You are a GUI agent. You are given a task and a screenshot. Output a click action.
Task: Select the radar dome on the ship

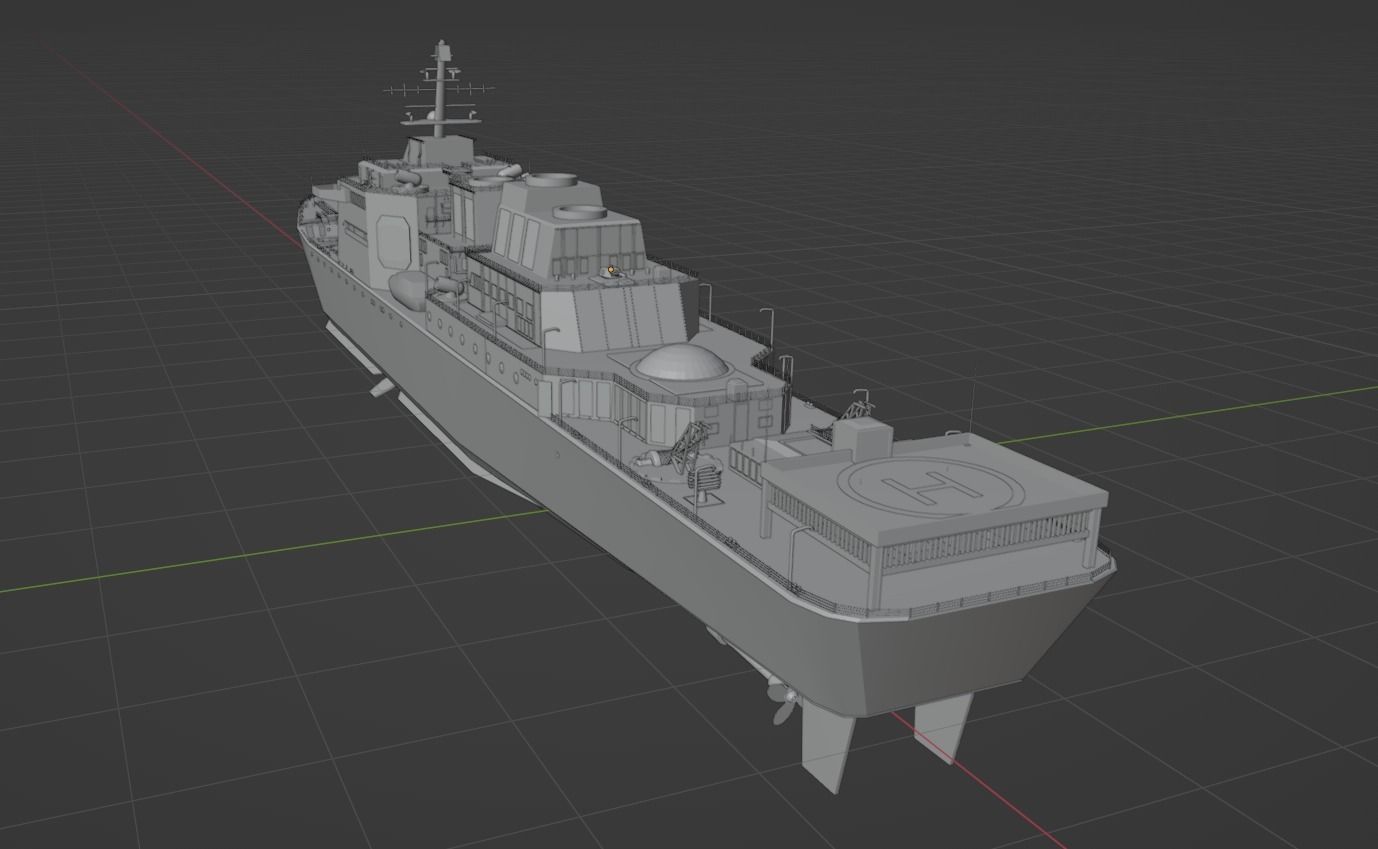click(683, 362)
